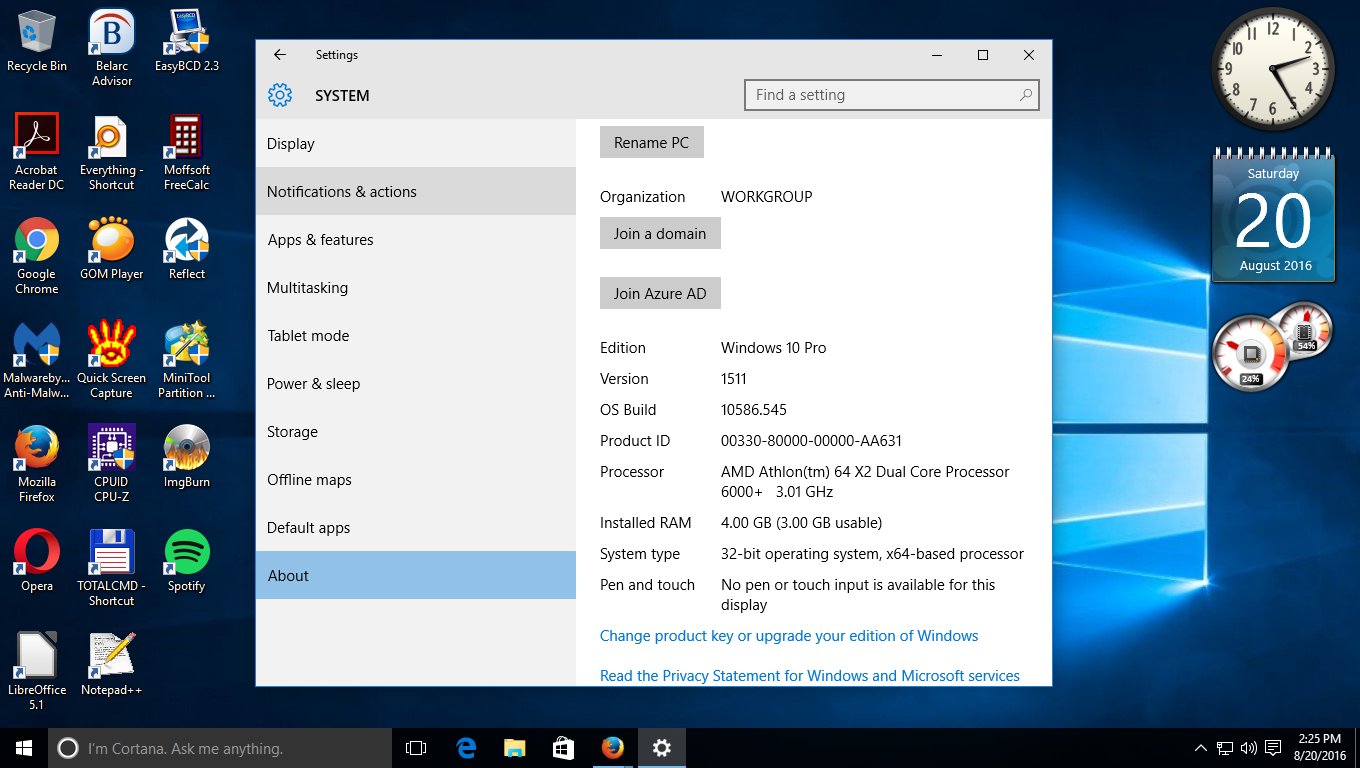Open Microsoft Edge from the taskbar

click(466, 748)
